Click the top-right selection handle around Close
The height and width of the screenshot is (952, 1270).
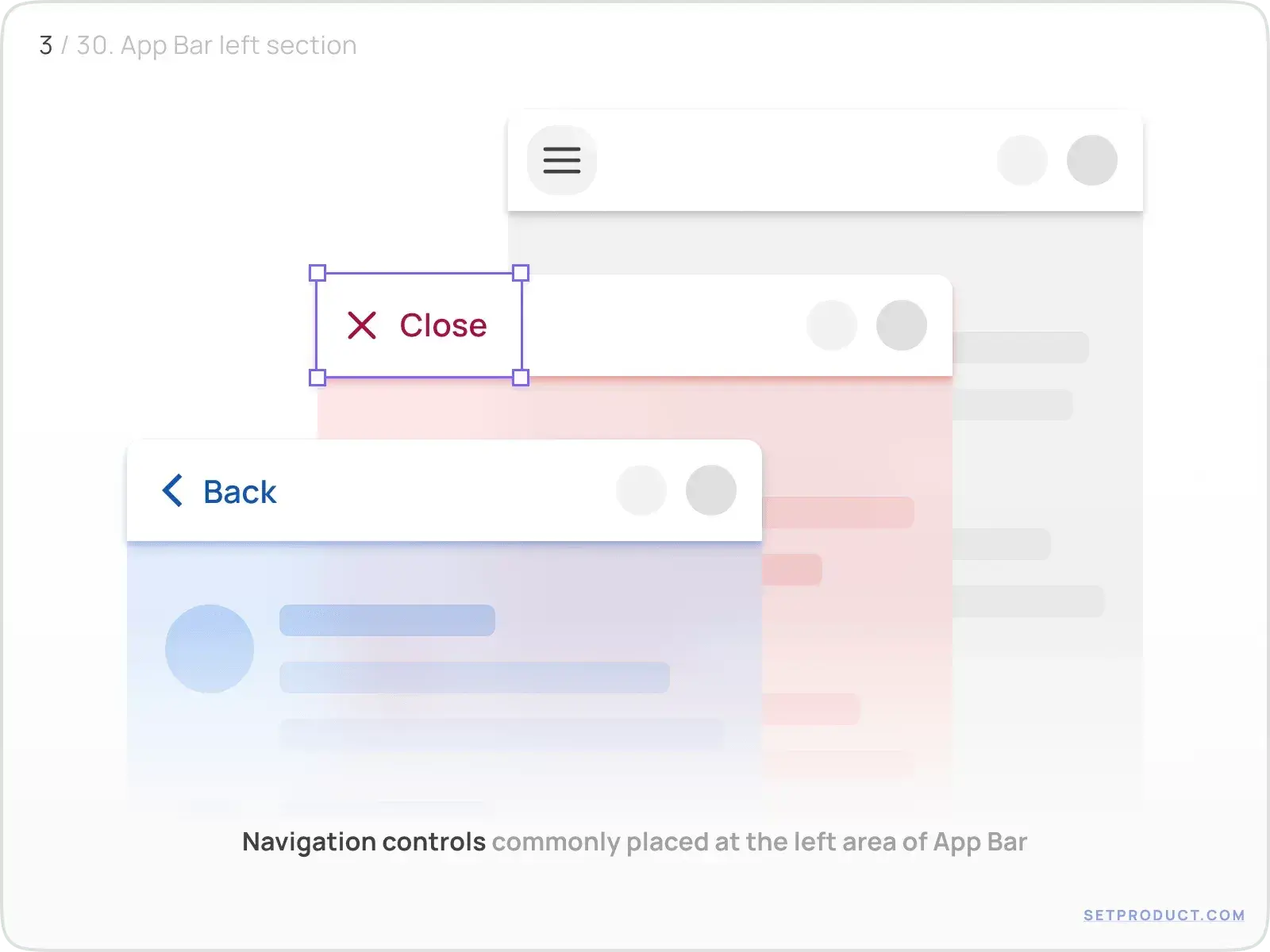(521, 273)
